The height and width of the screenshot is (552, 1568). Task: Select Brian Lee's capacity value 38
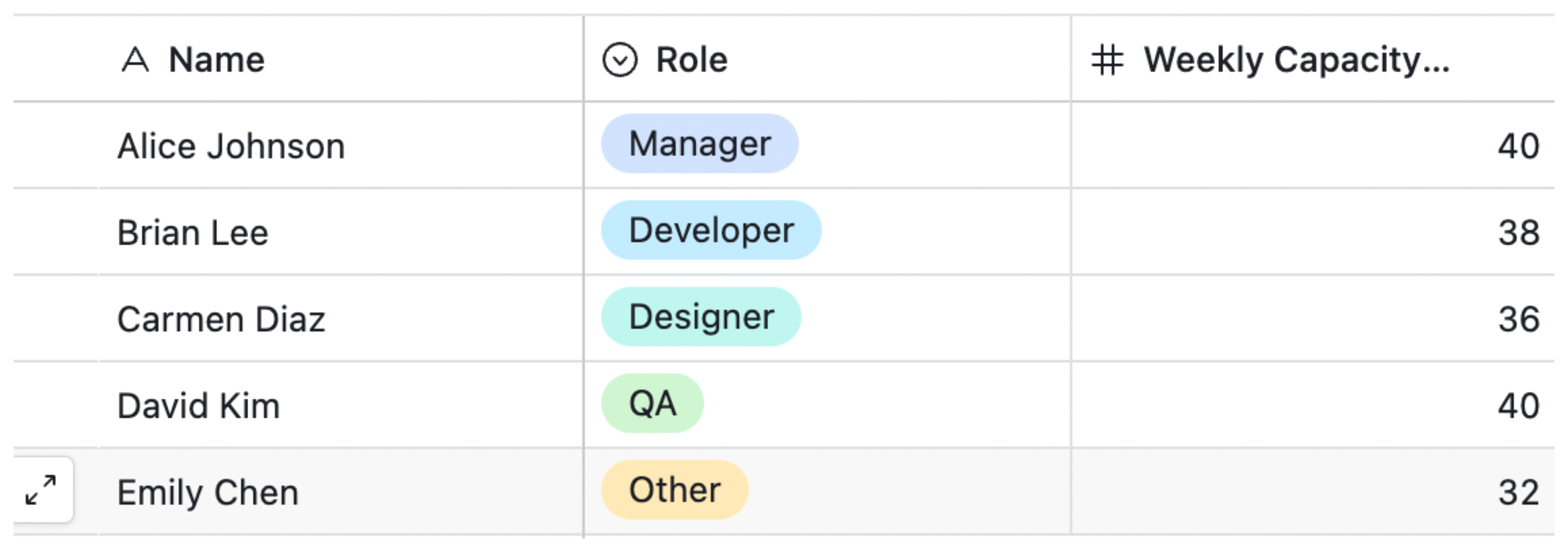1518,233
